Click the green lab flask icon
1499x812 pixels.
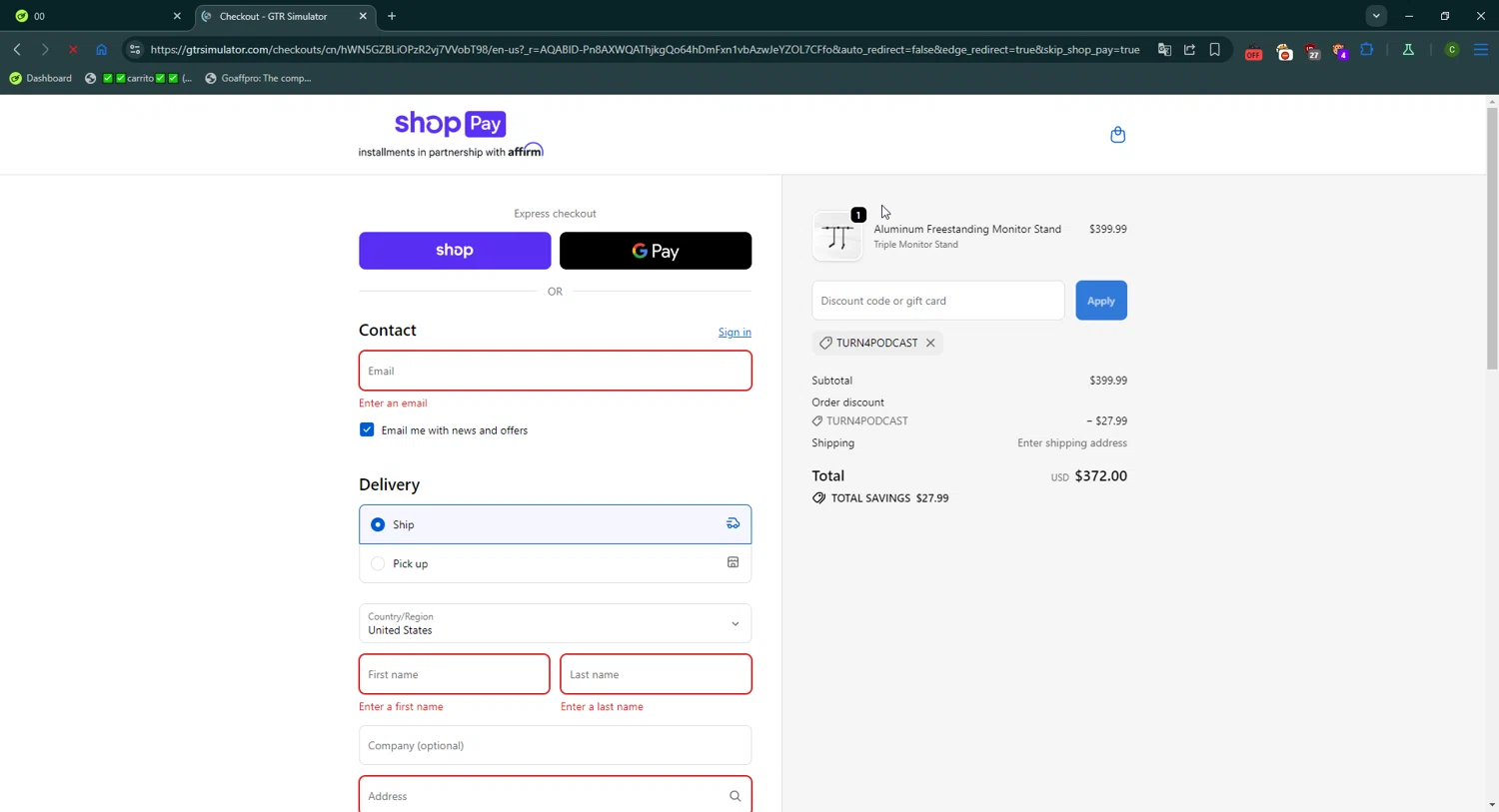[1408, 49]
